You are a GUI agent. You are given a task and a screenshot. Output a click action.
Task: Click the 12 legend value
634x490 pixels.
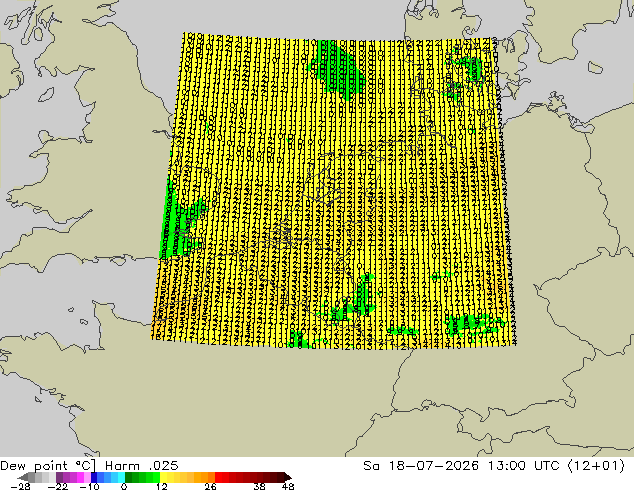(162, 486)
